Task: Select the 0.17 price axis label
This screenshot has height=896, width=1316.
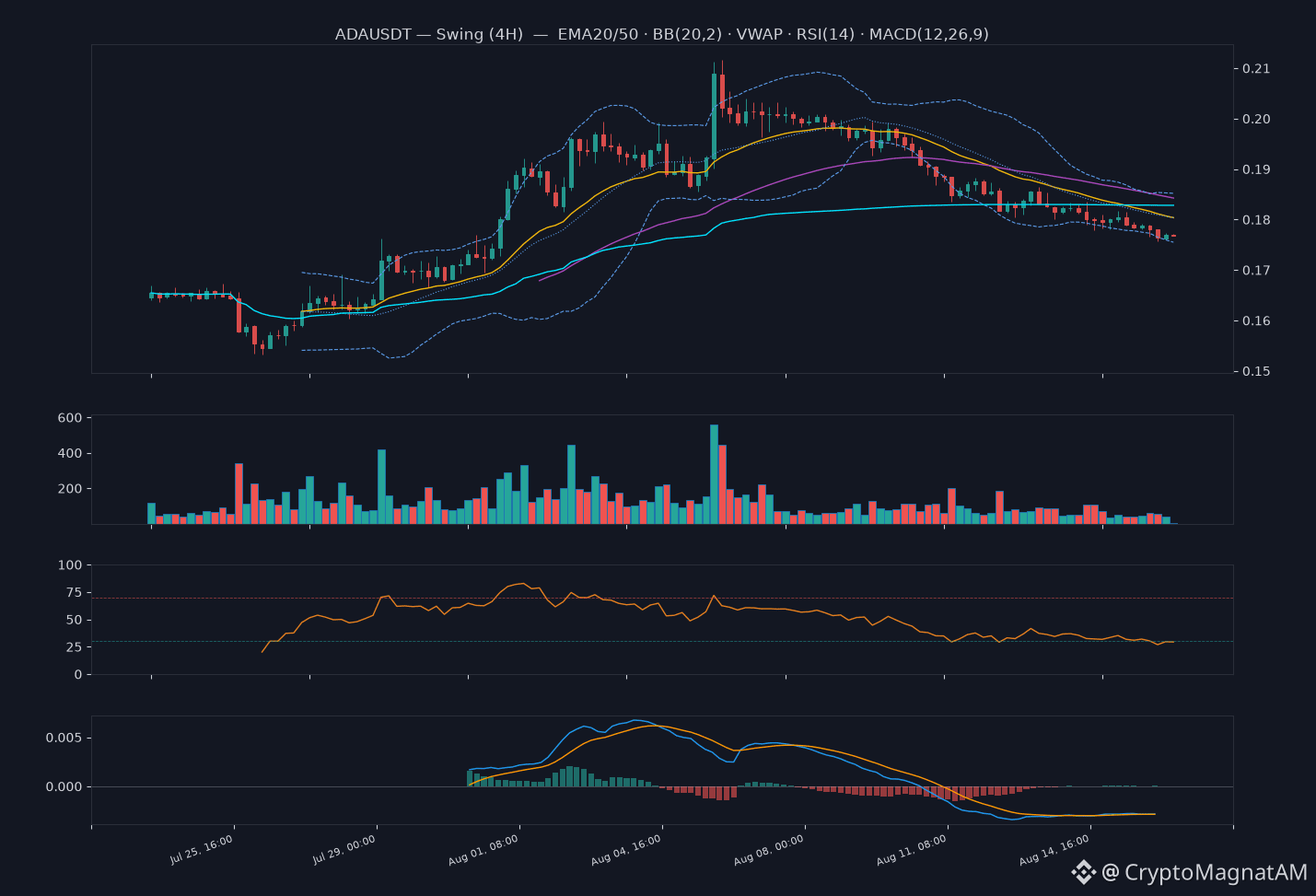Action: coord(1256,271)
